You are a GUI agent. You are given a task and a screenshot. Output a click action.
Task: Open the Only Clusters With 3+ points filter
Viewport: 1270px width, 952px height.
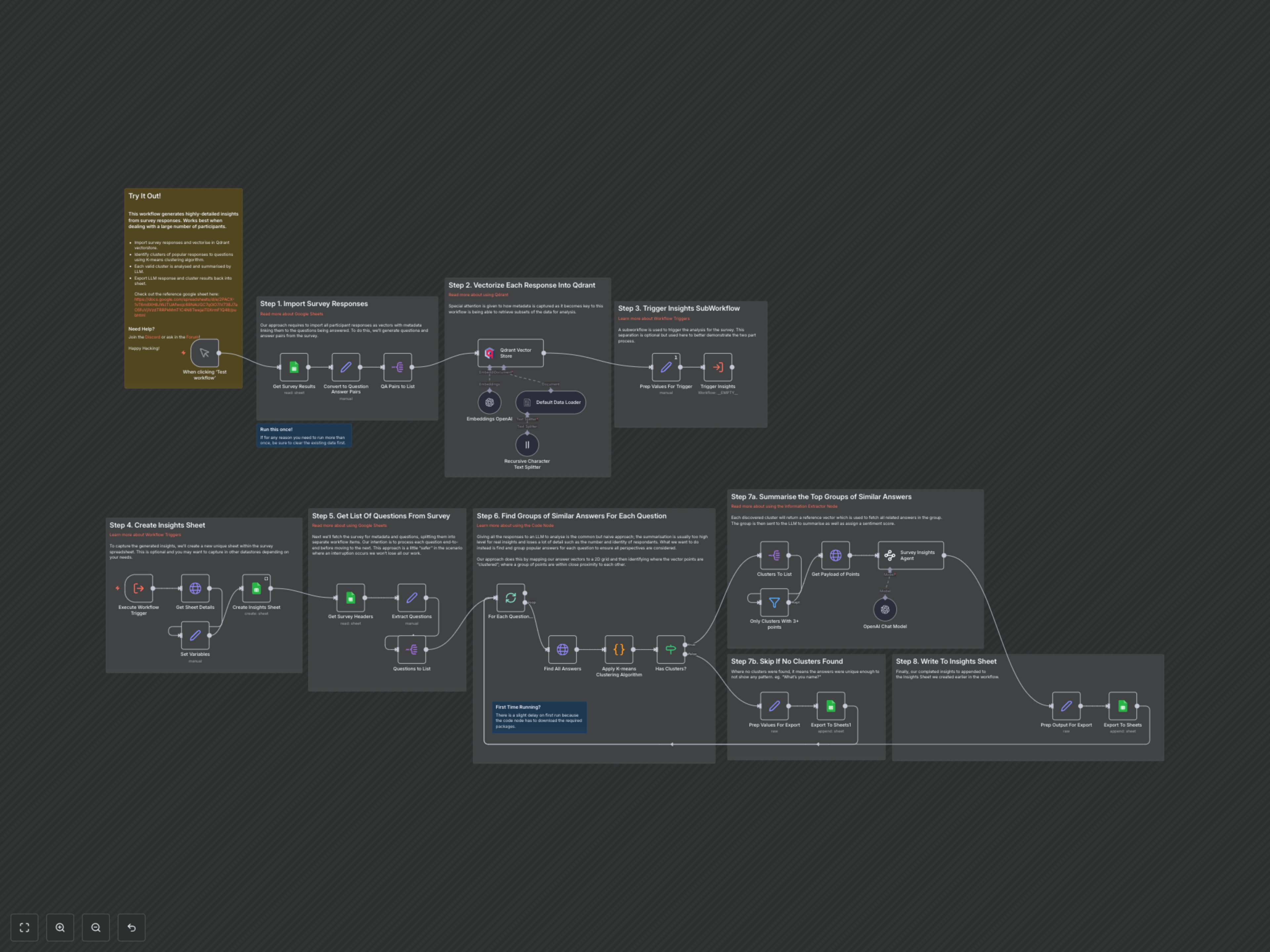click(x=774, y=603)
